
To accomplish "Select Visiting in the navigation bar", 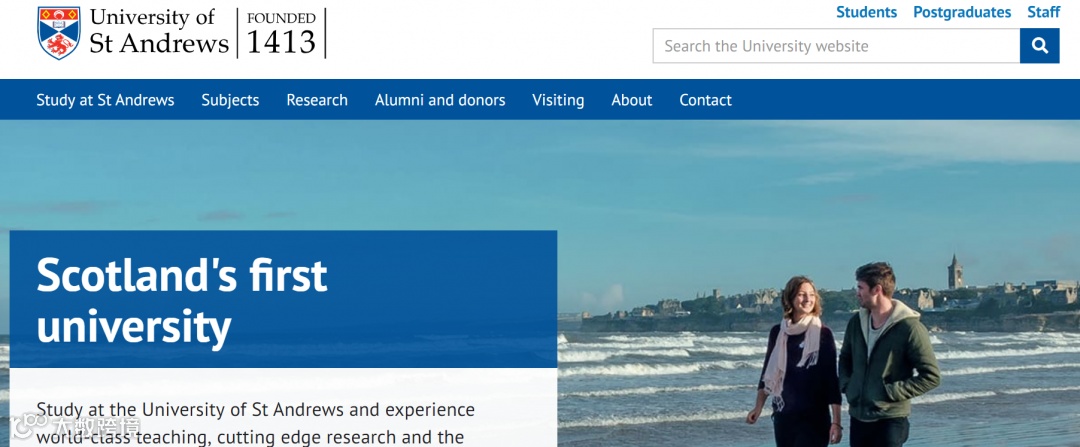I will point(558,100).
